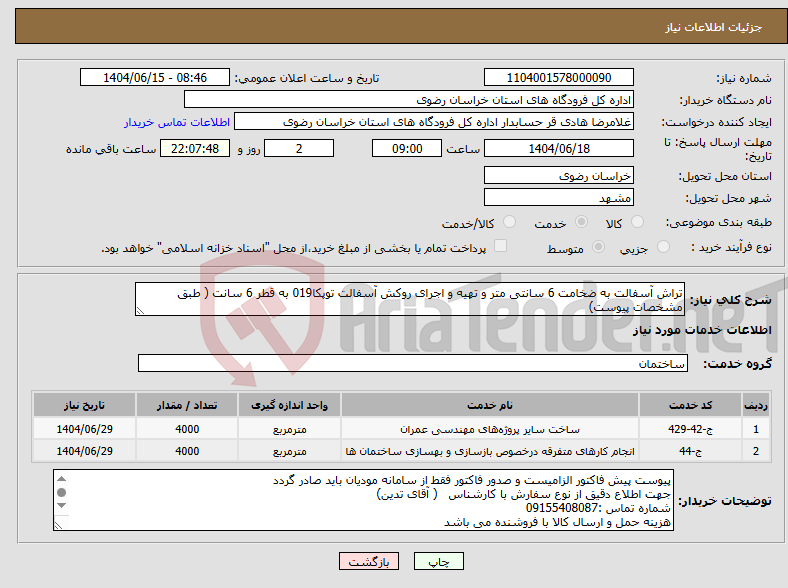Click the واحد اندازه گیری column header
Image resolution: width=788 pixels, height=588 pixels.
289,405
